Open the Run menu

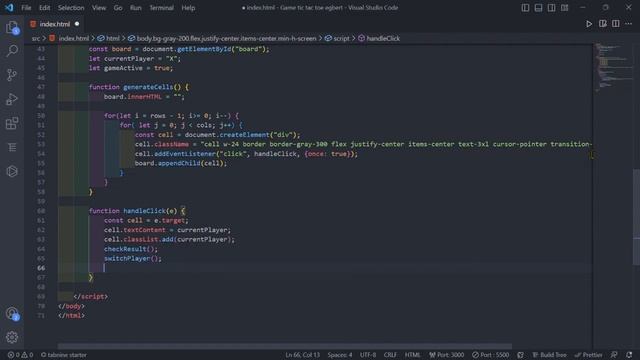pyautogui.click(x=136, y=8)
